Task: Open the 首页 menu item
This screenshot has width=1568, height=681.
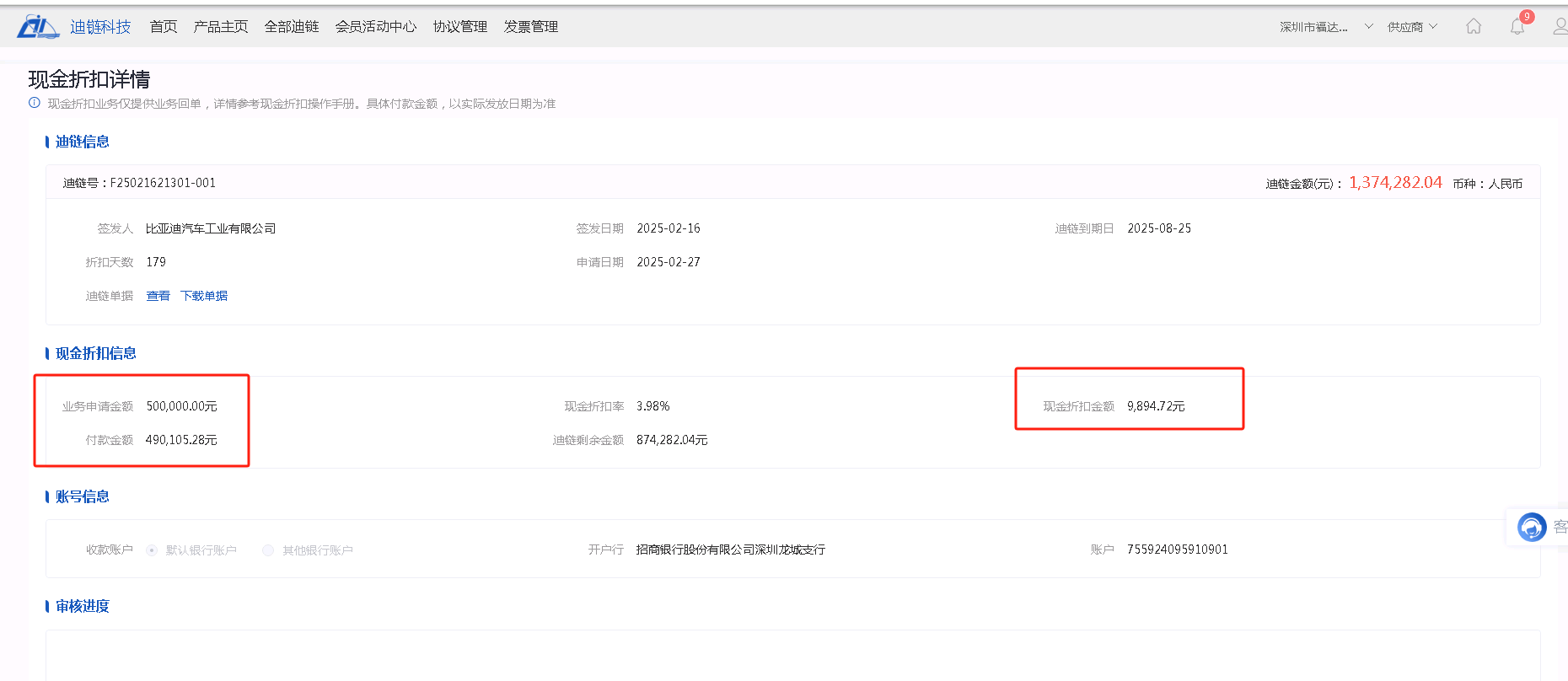Action: (164, 27)
